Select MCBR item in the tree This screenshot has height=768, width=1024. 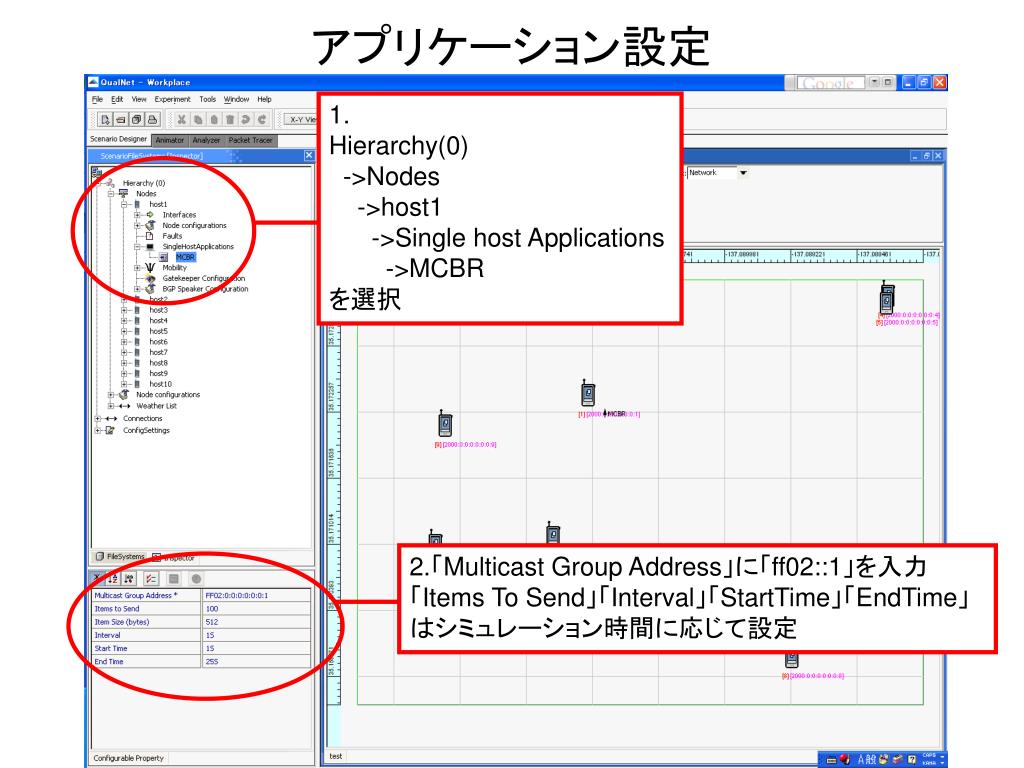pyautogui.click(x=185, y=257)
